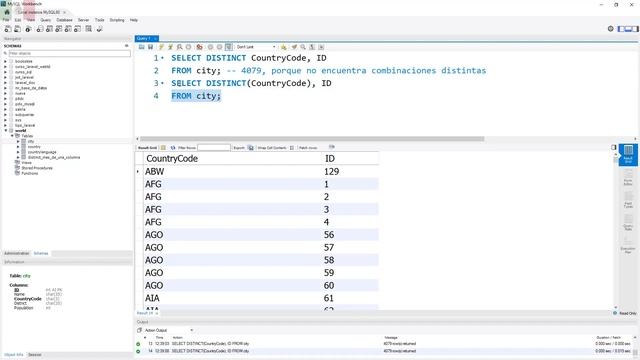Click the search table data icon
This screenshot has height=360, width=640.
(x=89, y=29)
